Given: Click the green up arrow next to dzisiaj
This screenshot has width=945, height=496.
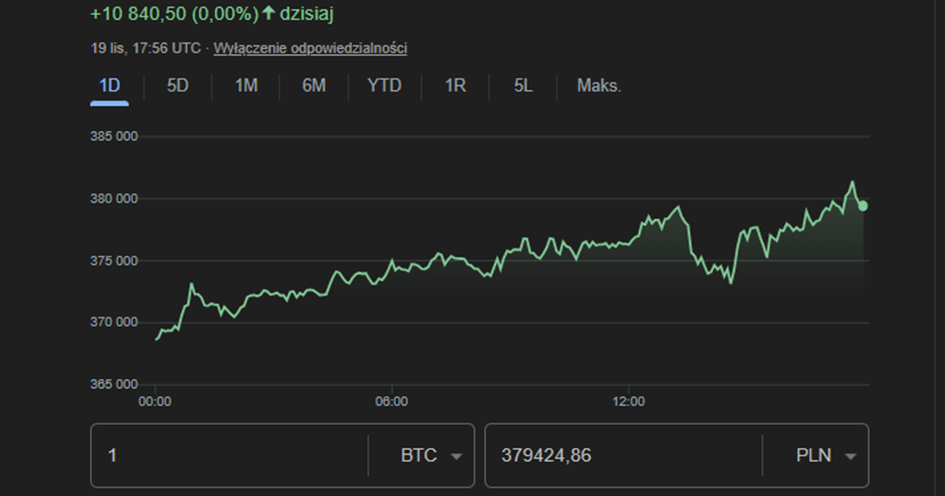Looking at the screenshot, I should point(268,13).
